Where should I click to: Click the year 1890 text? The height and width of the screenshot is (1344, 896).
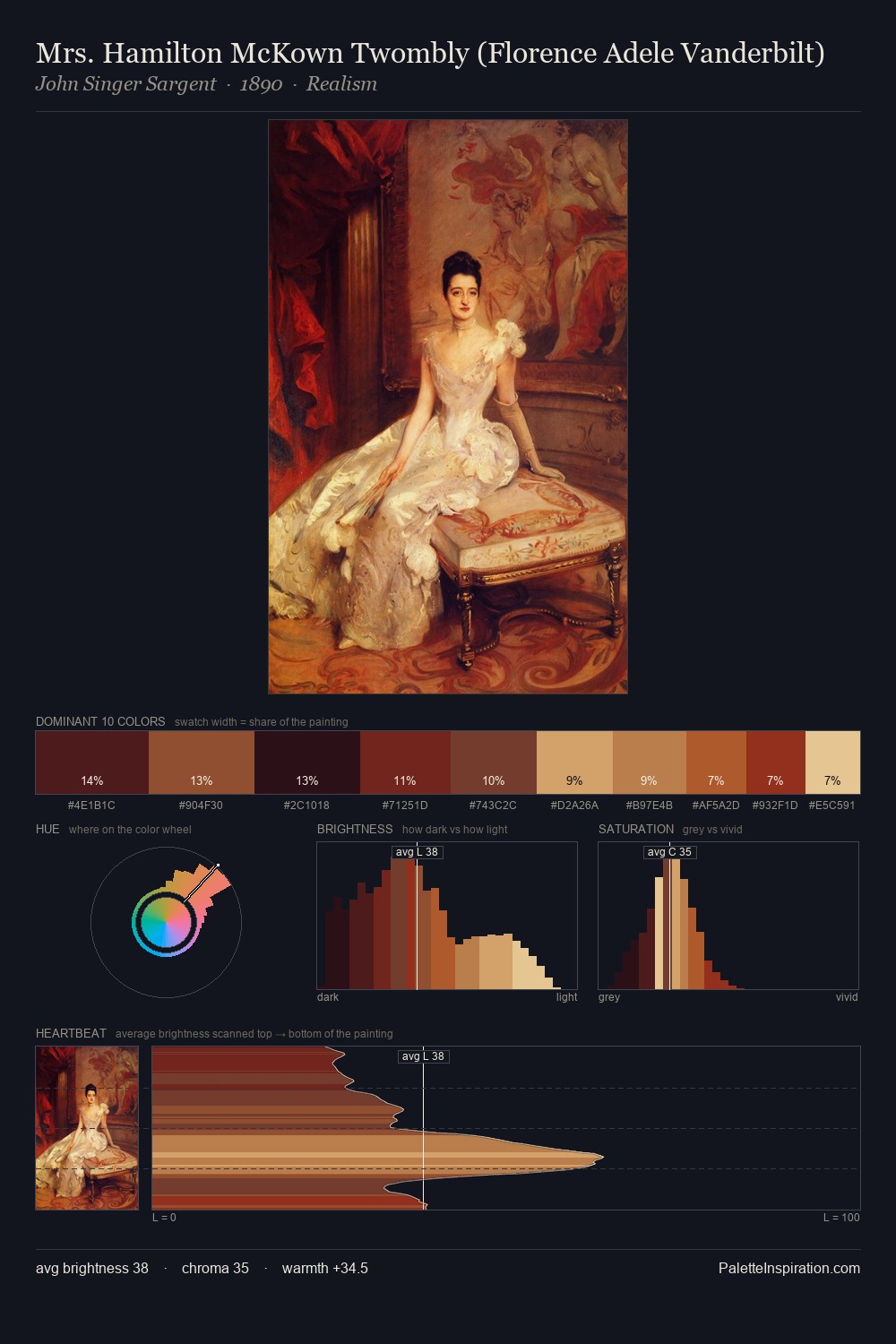tap(261, 84)
